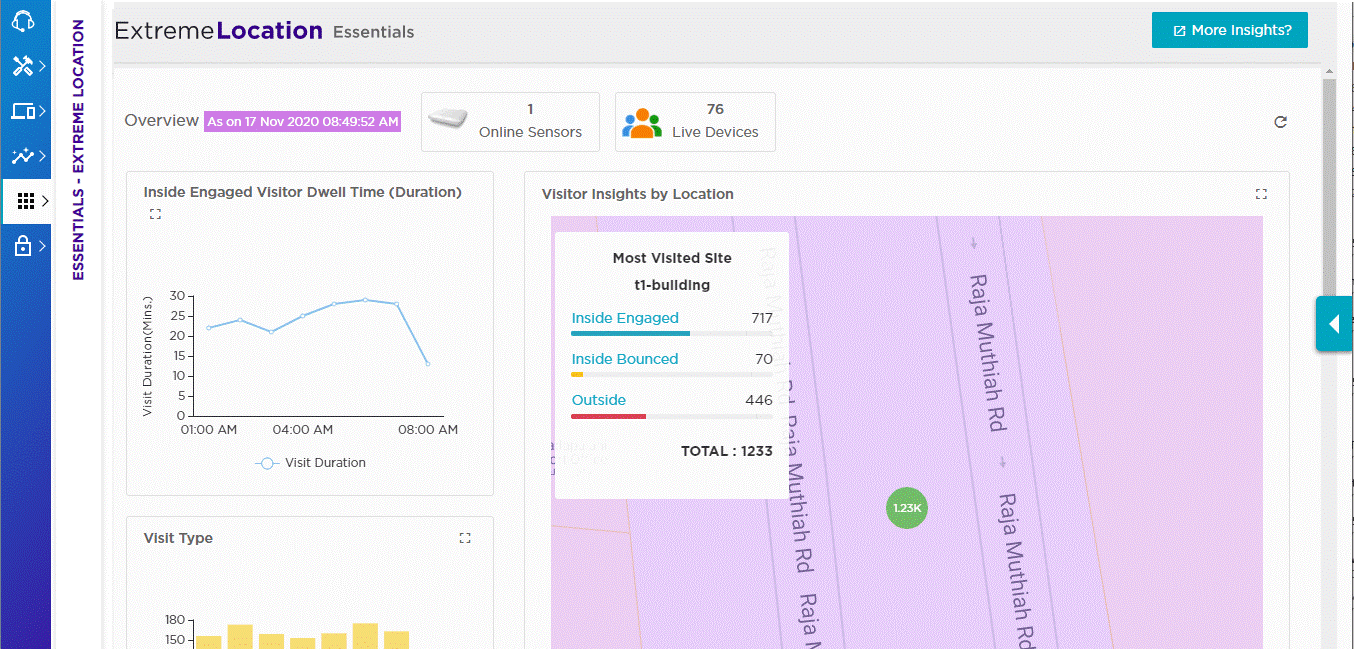Screen dimensions: 1354x649
Task: Click the refresh icon in Overview row
Action: 1280,122
